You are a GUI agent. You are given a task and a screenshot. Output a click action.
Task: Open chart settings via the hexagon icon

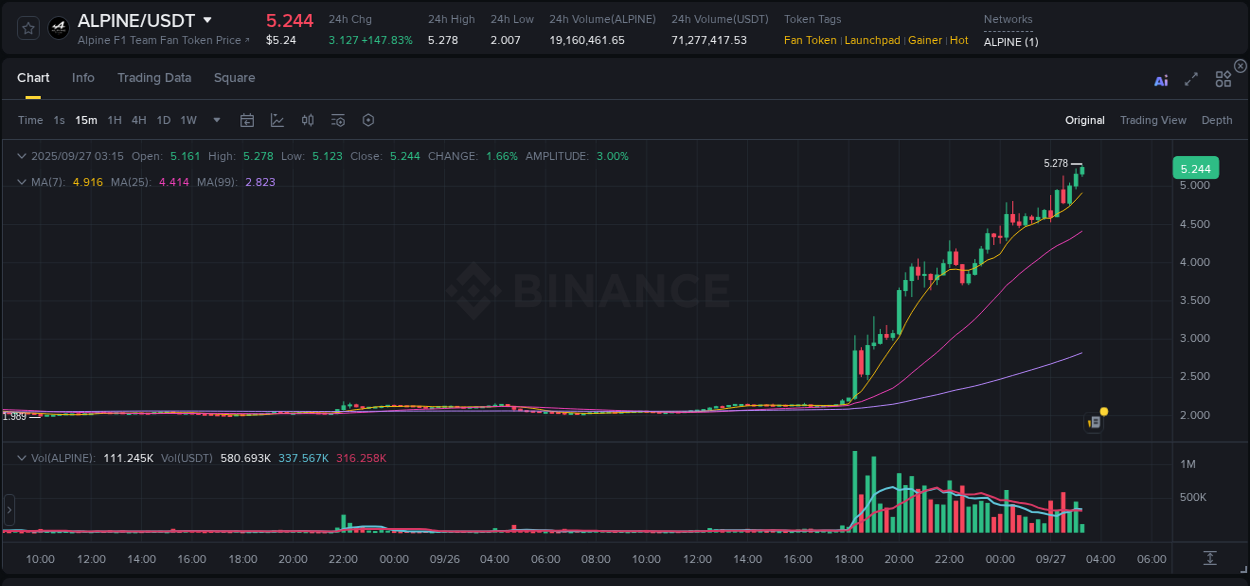coord(368,120)
